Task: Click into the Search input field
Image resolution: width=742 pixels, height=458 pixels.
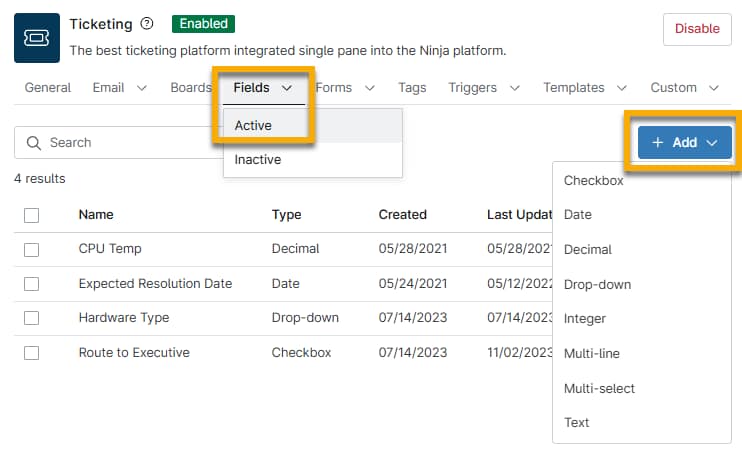Action: (120, 143)
